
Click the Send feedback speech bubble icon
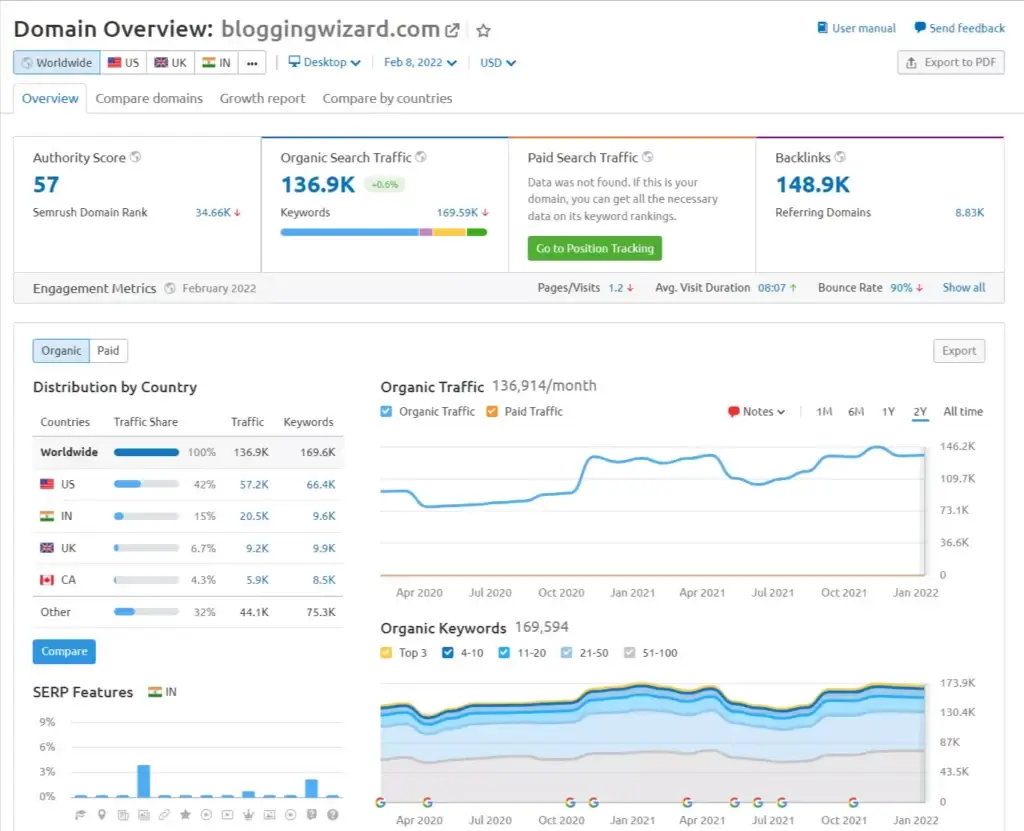920,27
